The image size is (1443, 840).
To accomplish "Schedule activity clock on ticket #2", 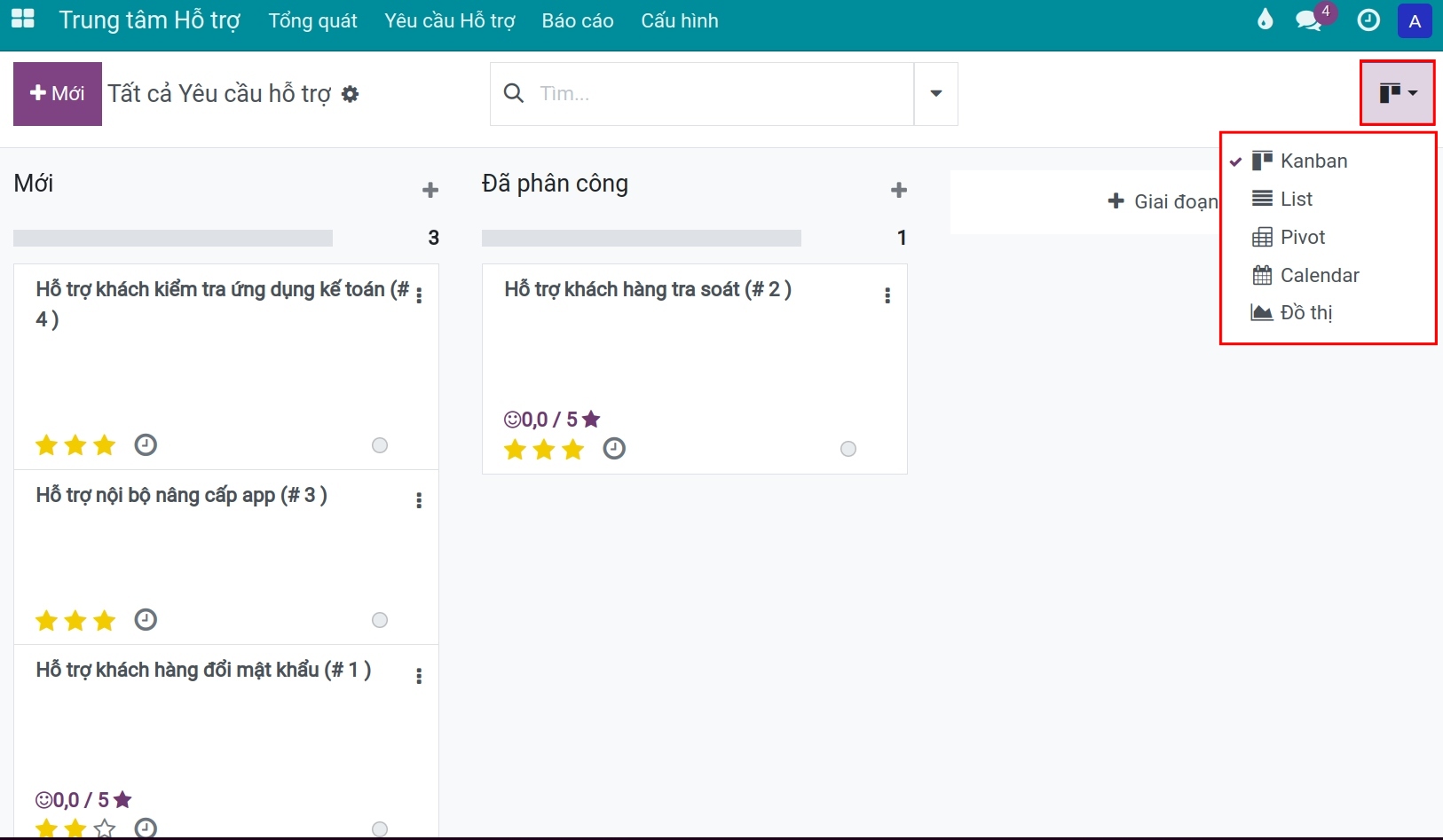I will pos(614,449).
